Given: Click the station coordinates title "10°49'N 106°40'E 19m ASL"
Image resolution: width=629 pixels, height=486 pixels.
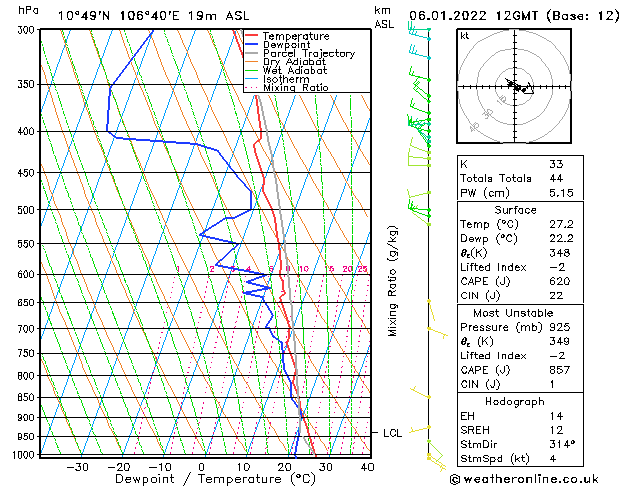Looking at the screenshot, I should 153,16.
